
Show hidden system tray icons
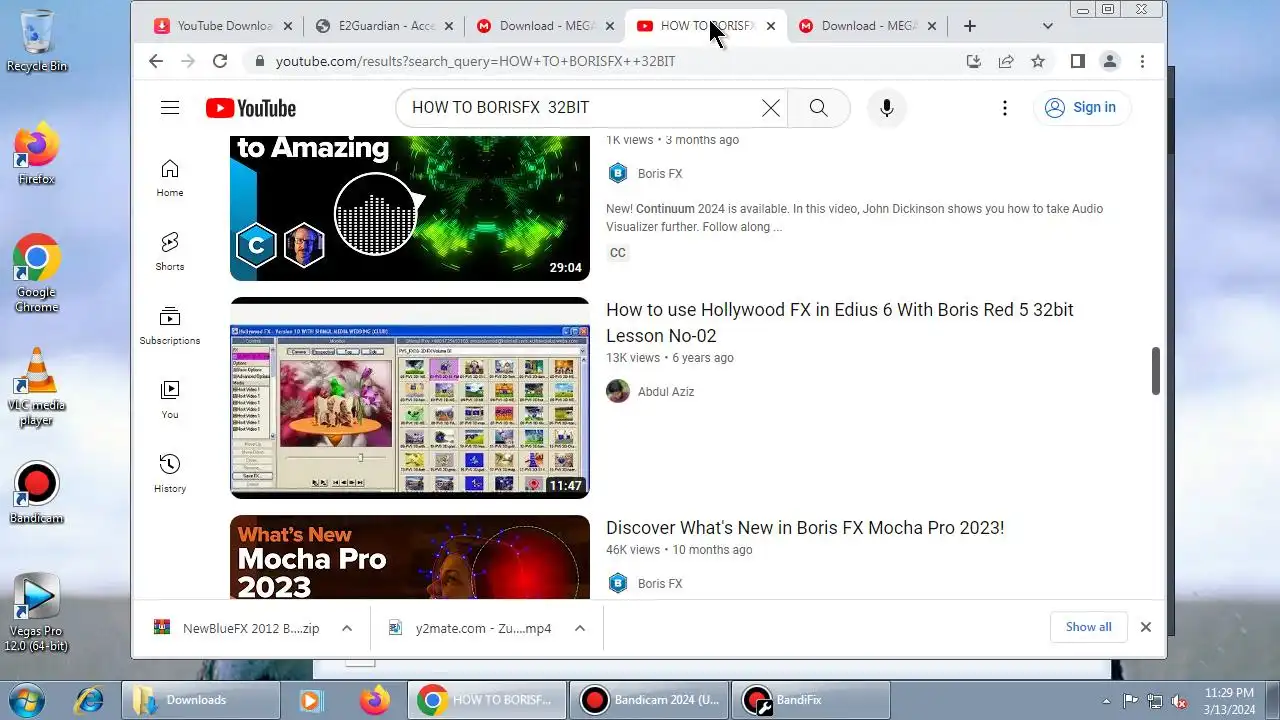[x=1106, y=701]
